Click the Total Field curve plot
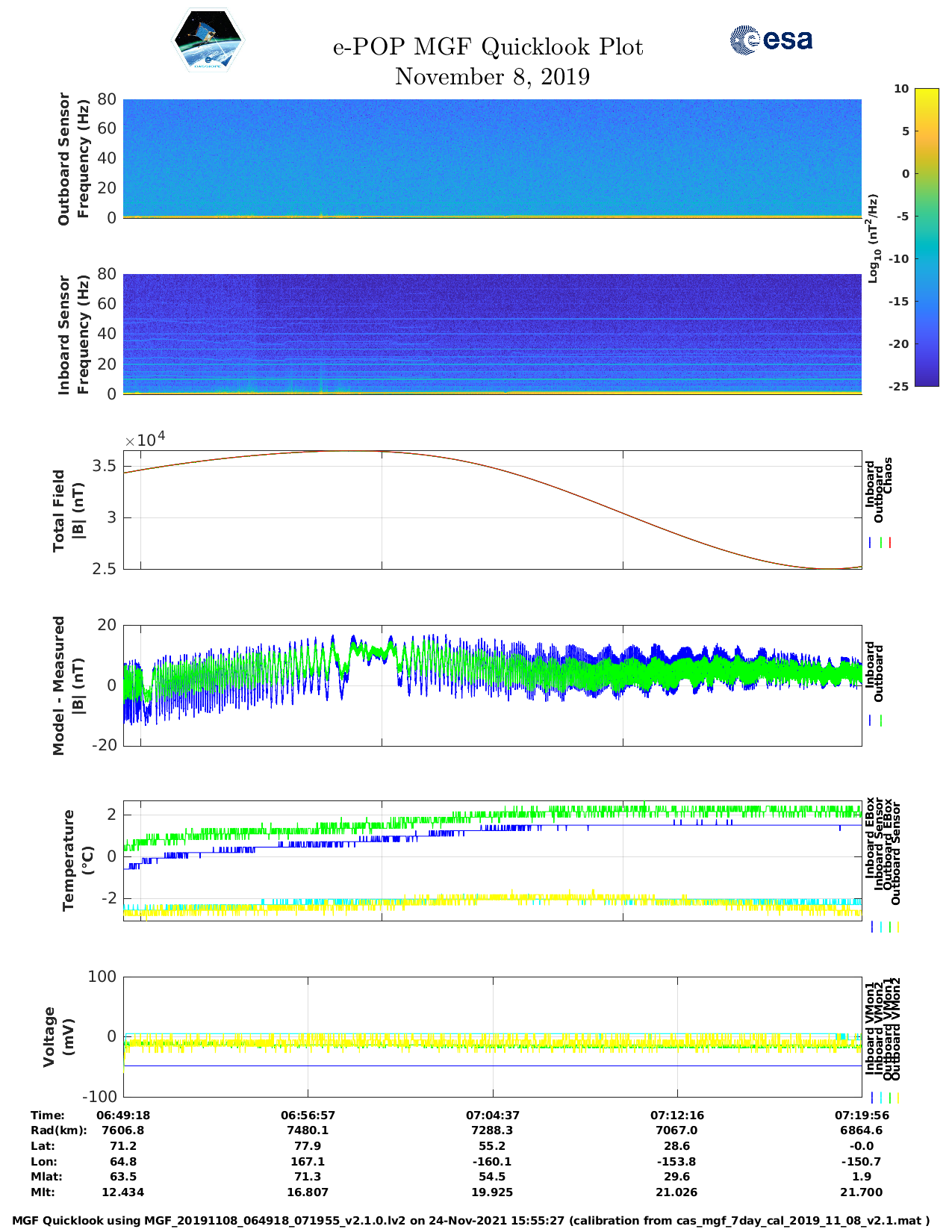952x1232 pixels. click(x=492, y=510)
